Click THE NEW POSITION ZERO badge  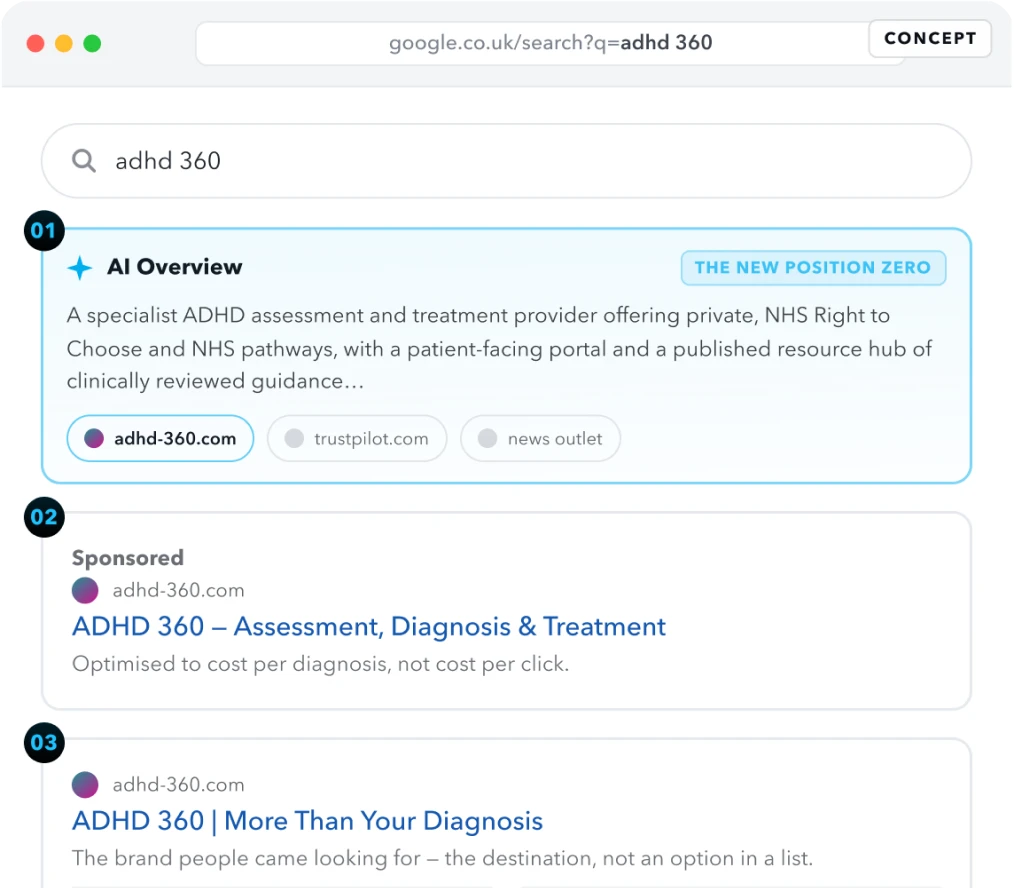point(813,268)
